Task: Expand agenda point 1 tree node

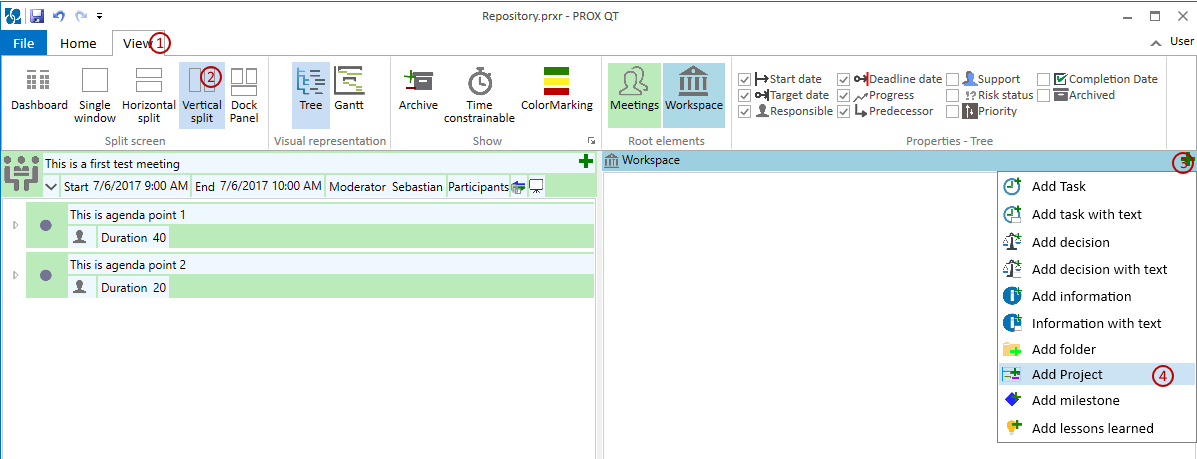Action: [15, 225]
